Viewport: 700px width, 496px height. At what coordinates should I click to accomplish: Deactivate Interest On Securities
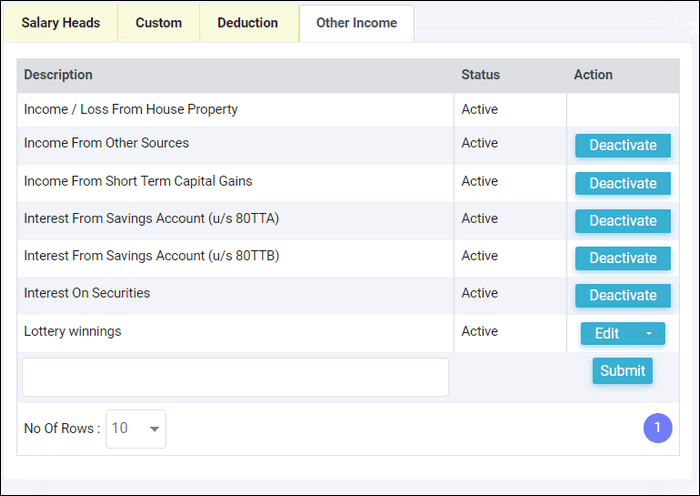pyautogui.click(x=622, y=296)
